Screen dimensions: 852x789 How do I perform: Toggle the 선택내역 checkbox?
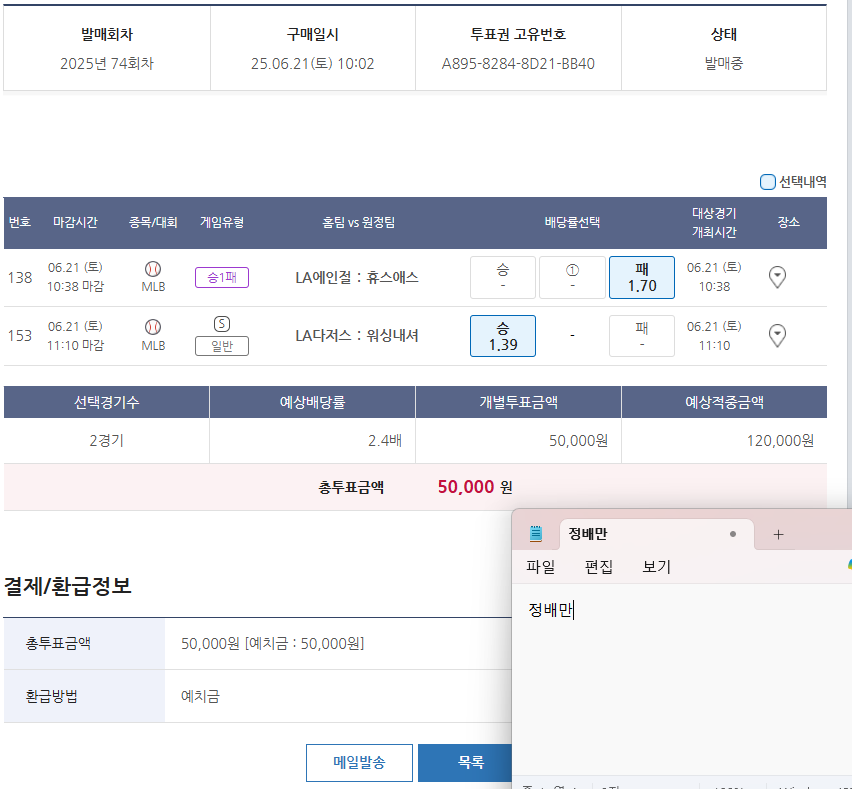[768, 182]
